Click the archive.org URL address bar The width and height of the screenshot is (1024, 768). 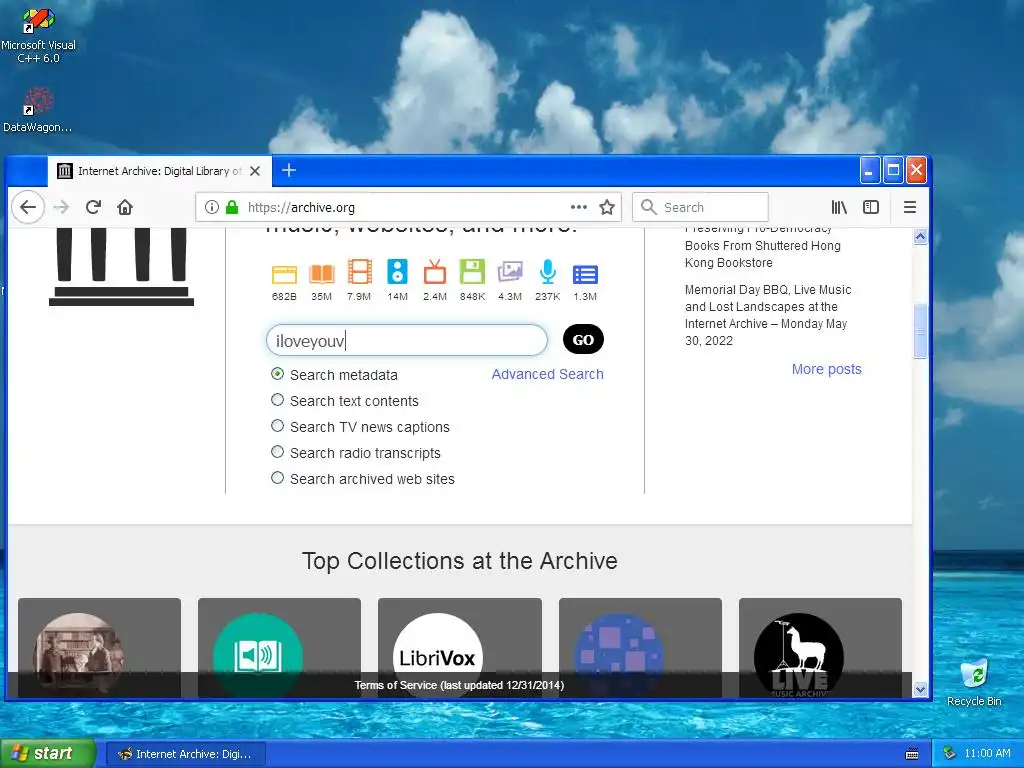click(x=408, y=207)
